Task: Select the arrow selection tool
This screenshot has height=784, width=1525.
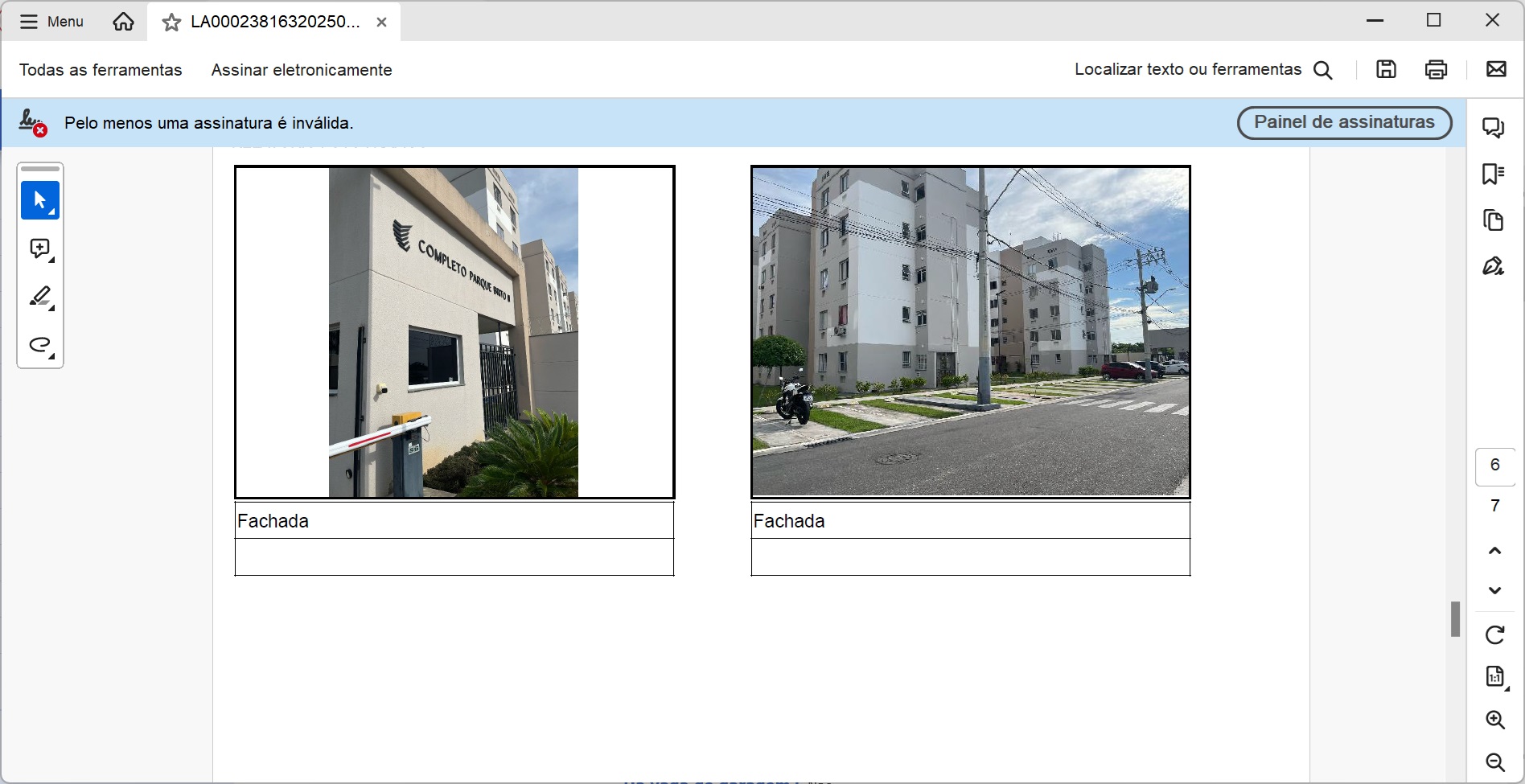Action: pos(39,200)
